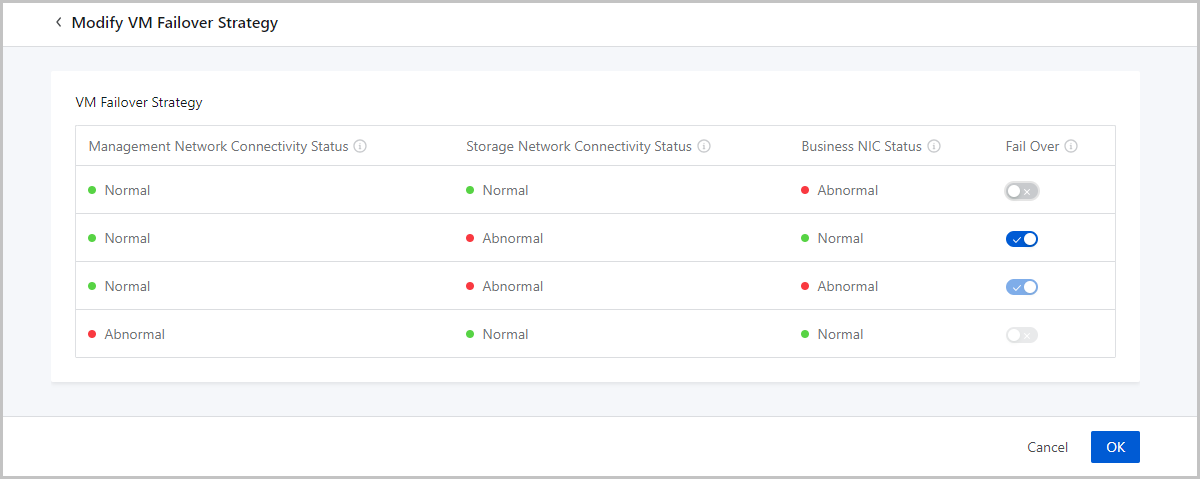Click the back arrow beside Modify VM Failover Strategy

(58, 22)
